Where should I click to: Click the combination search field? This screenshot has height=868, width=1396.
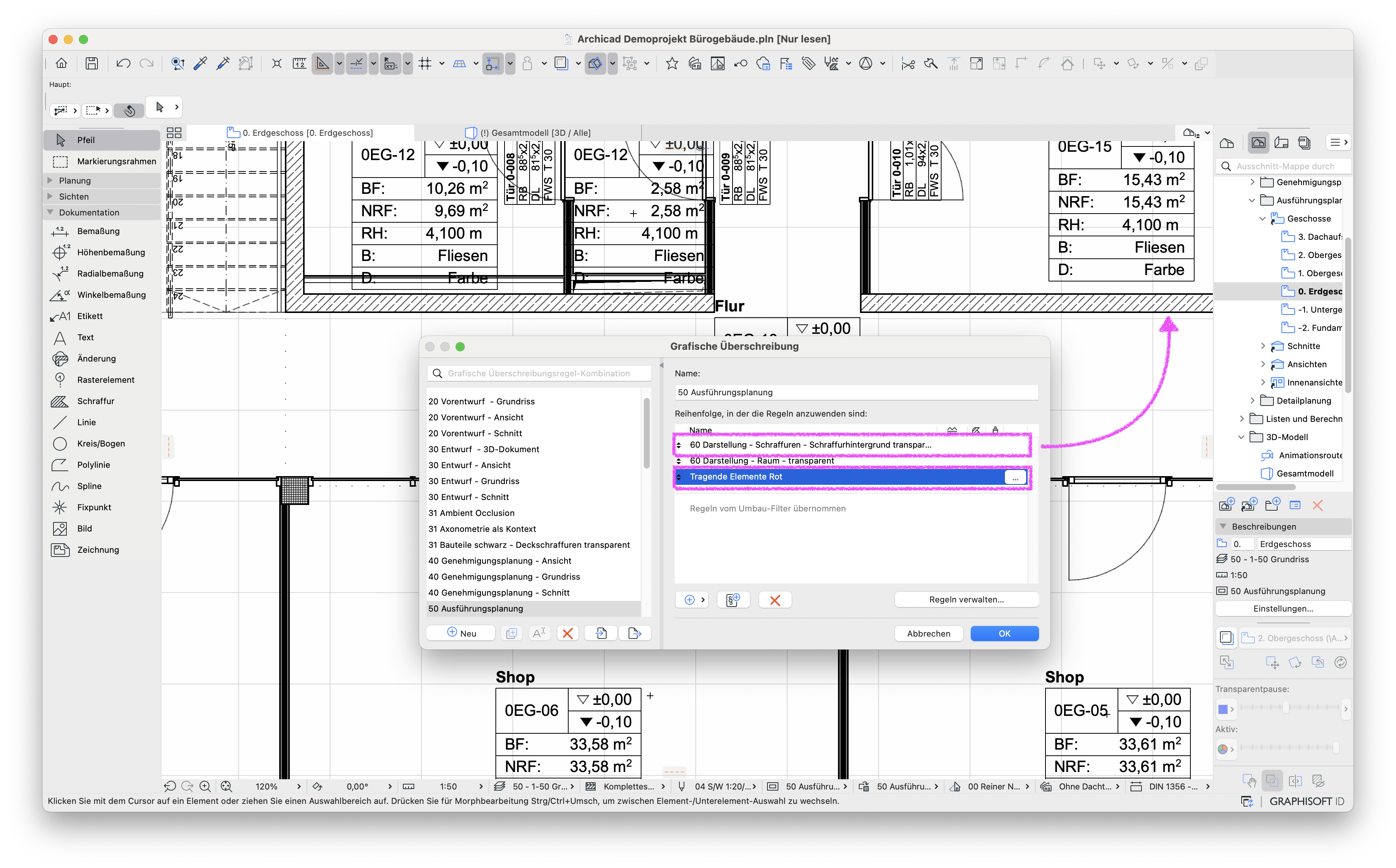(539, 374)
